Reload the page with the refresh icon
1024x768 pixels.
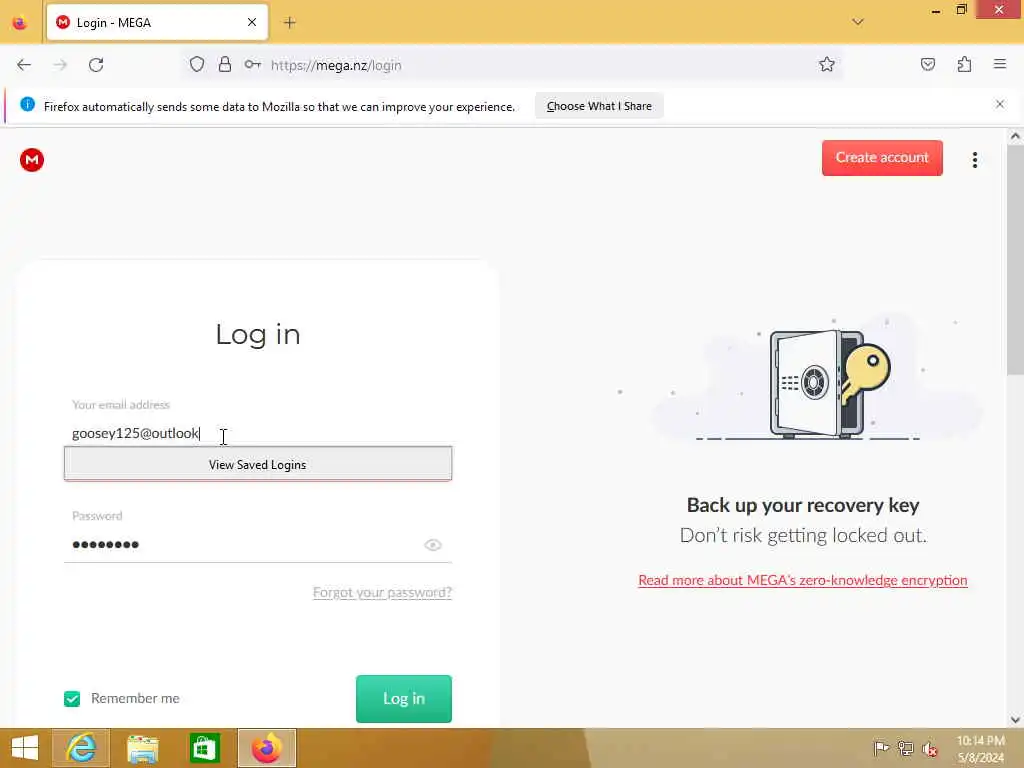click(96, 65)
